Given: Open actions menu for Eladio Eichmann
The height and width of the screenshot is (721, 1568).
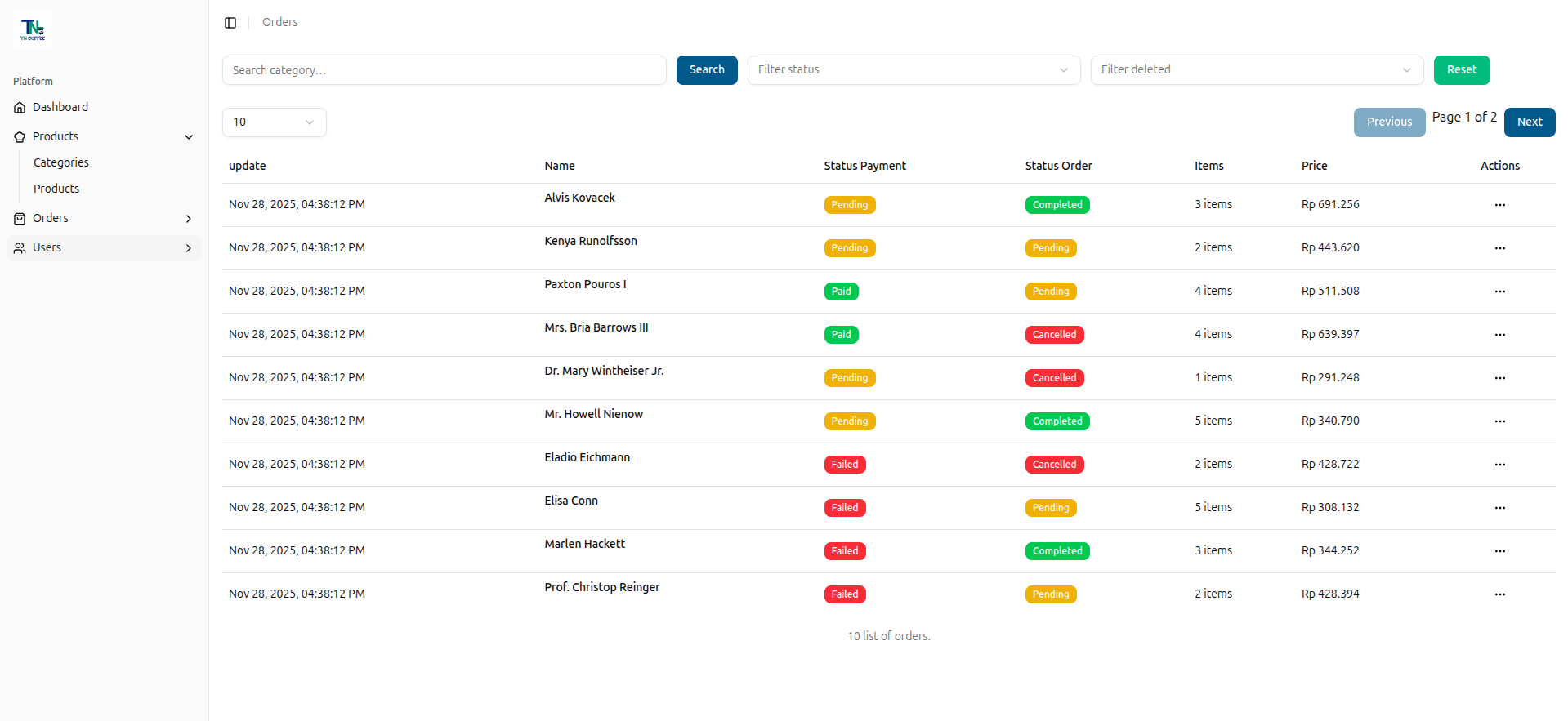Looking at the screenshot, I should pos(1499,465).
